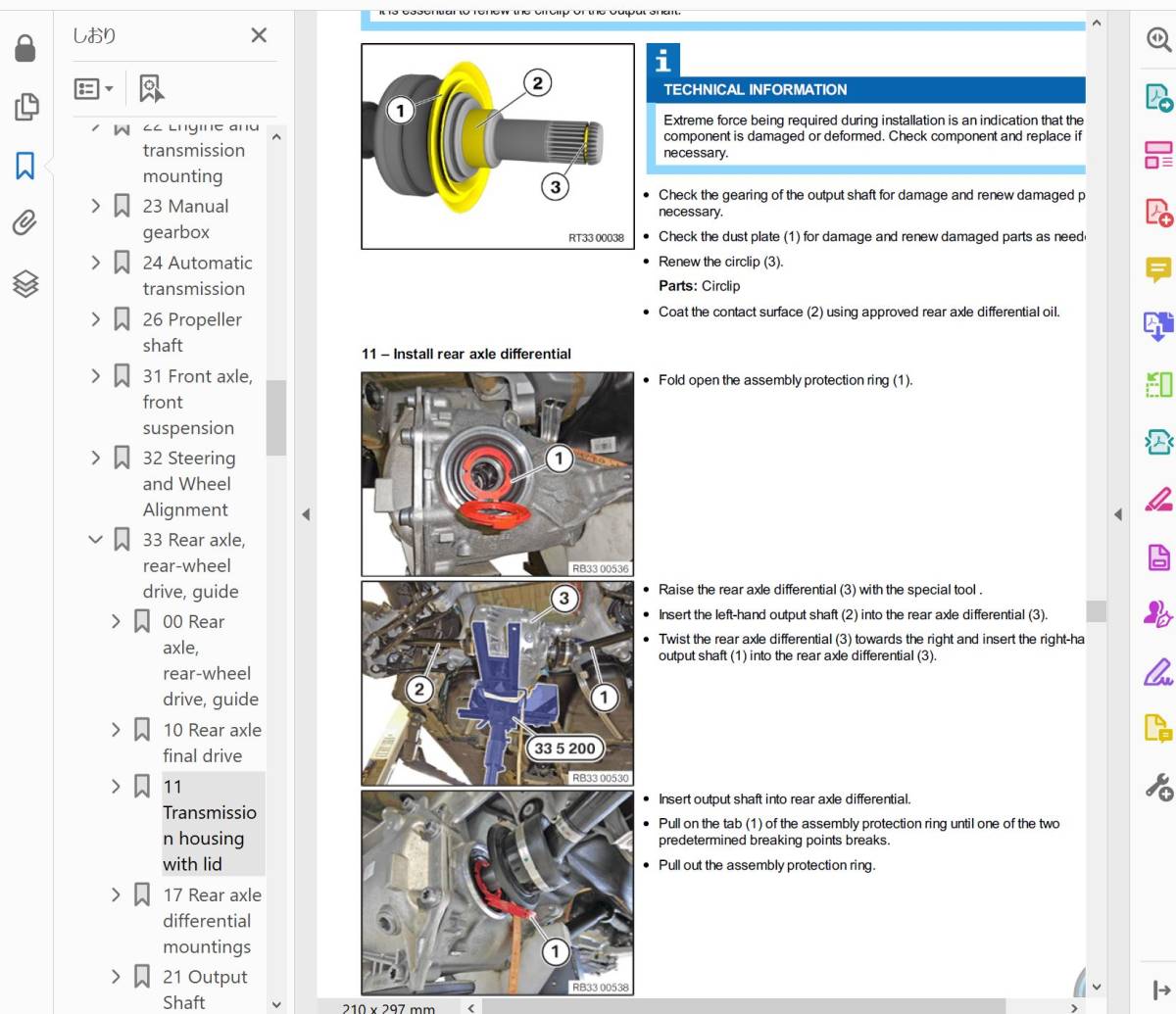The height and width of the screenshot is (1014, 1176).
Task: Open the teal Compress PDF tool
Action: click(1158, 442)
